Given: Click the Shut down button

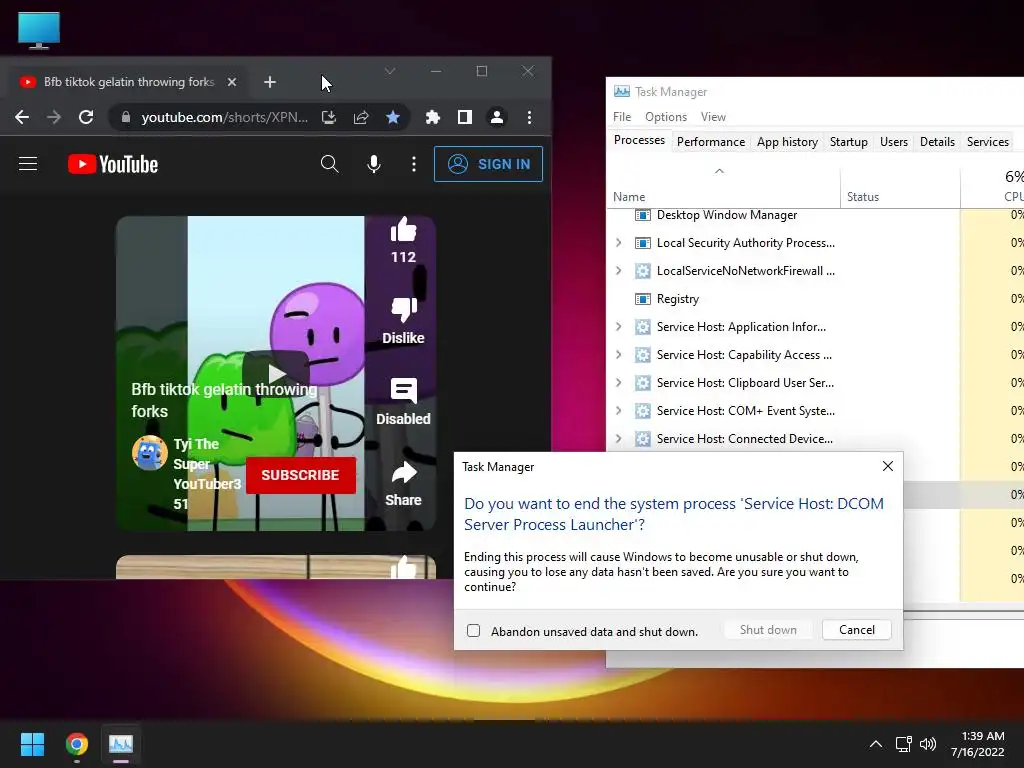Looking at the screenshot, I should coord(768,630).
